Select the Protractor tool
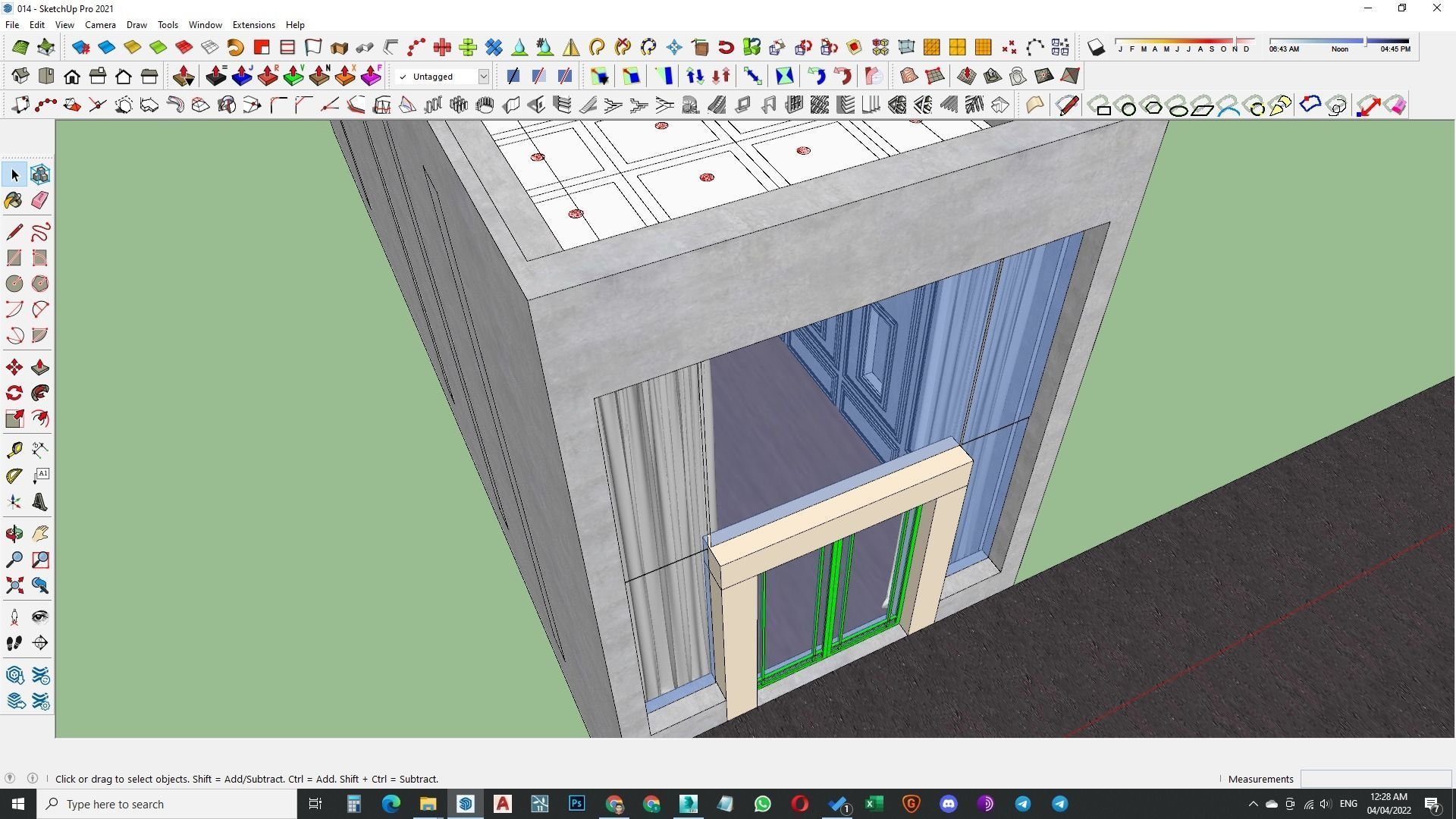 click(x=14, y=476)
